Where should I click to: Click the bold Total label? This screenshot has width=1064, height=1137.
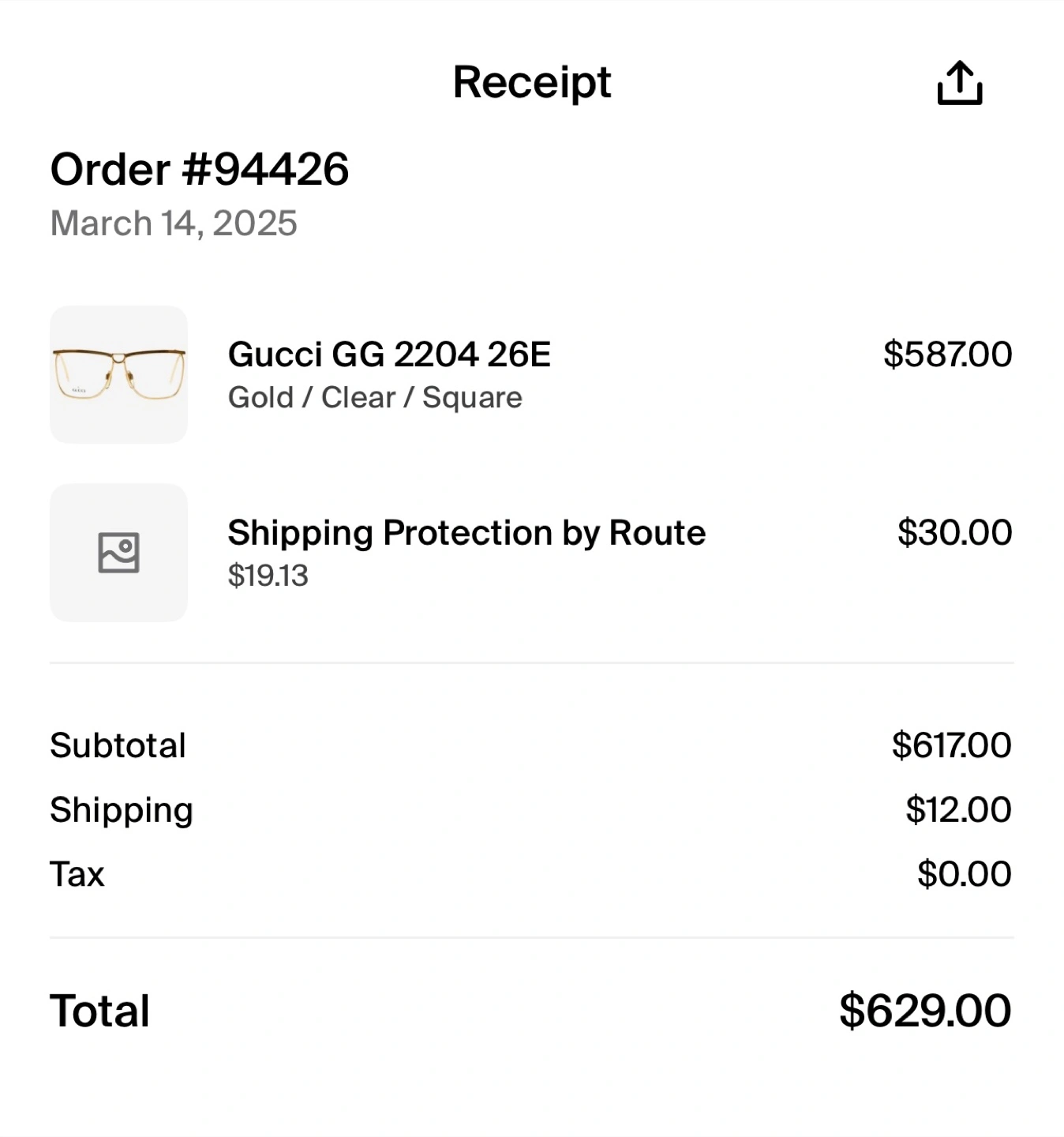[x=99, y=1011]
